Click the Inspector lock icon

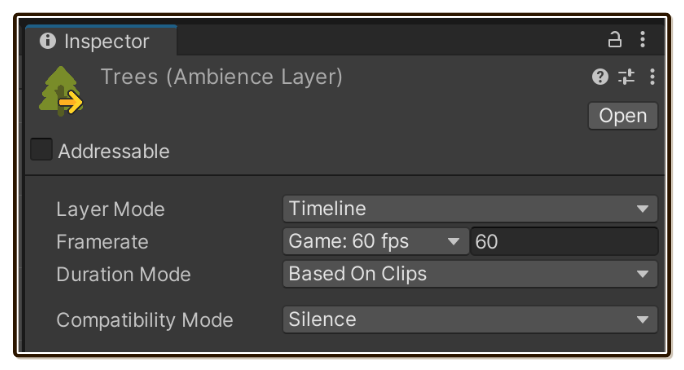pyautogui.click(x=615, y=40)
